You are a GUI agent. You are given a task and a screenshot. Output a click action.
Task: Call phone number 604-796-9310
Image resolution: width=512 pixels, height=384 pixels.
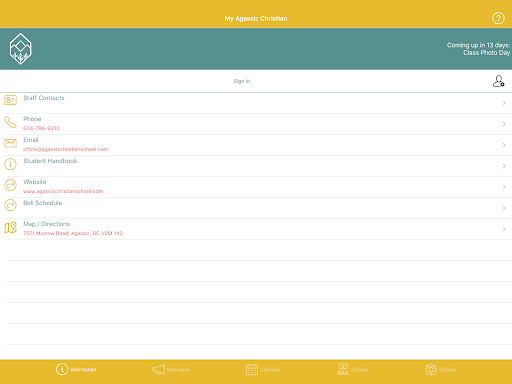tap(41, 128)
